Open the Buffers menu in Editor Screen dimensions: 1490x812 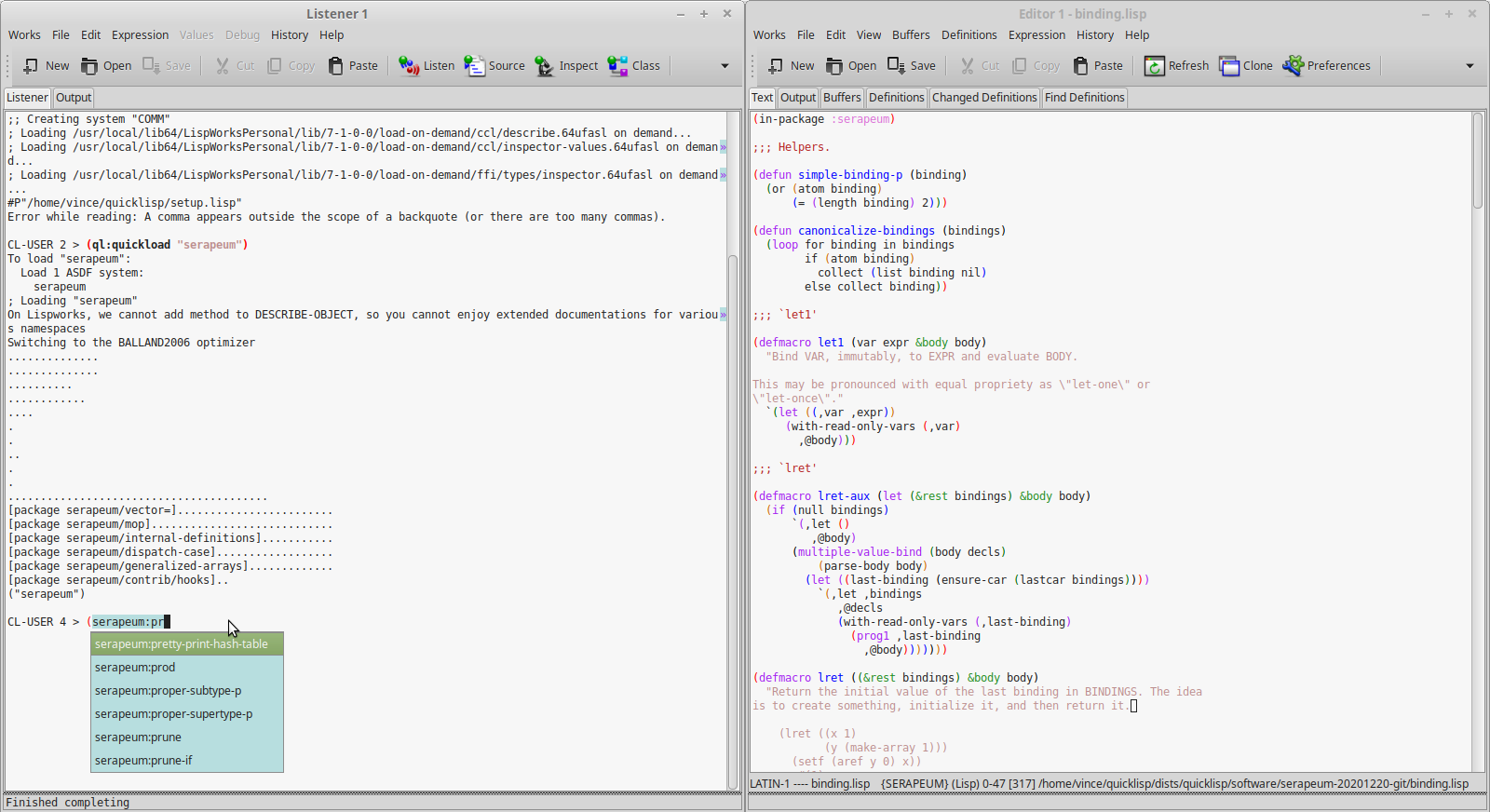tap(911, 35)
